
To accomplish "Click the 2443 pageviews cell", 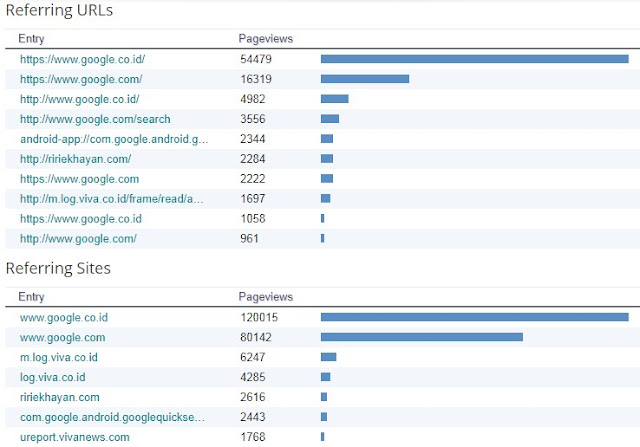I will point(253,417).
